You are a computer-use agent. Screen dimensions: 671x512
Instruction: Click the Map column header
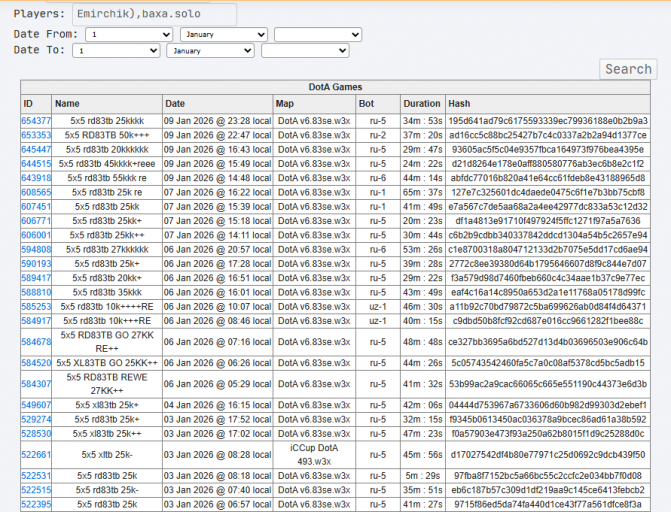click(x=314, y=104)
